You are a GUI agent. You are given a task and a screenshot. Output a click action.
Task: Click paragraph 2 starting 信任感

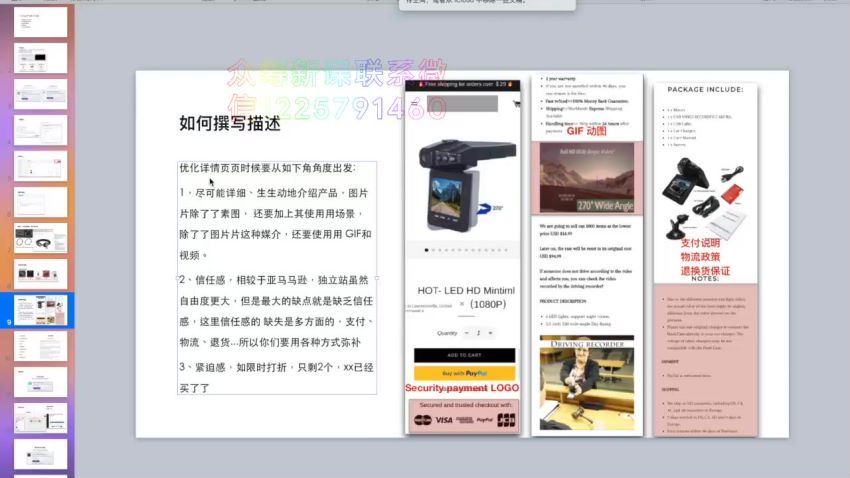[x=276, y=311]
